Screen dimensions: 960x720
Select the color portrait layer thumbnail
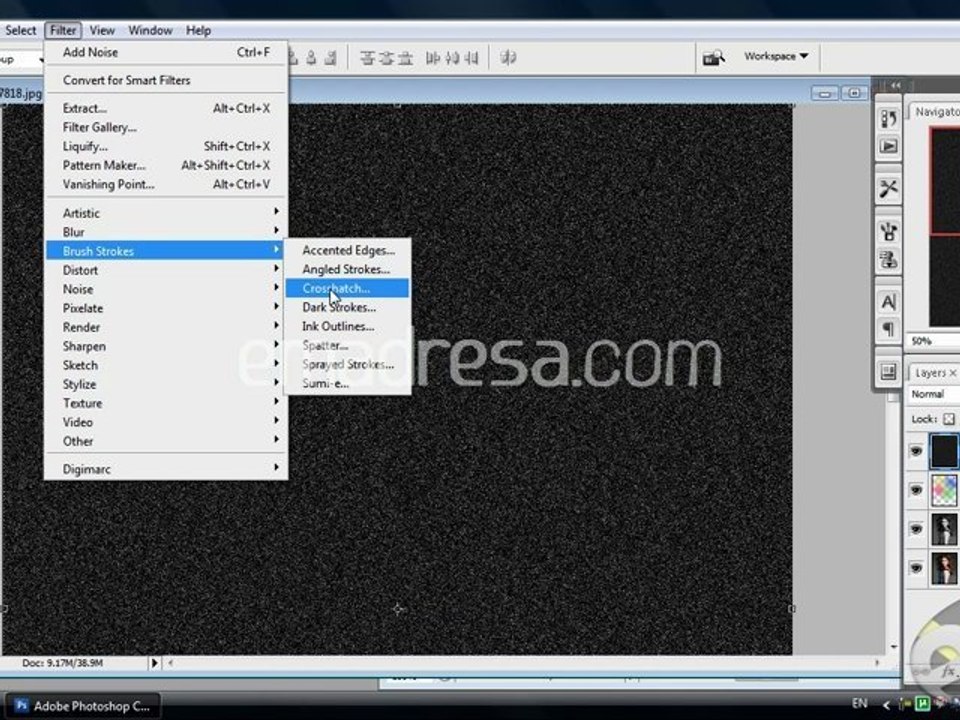point(945,568)
